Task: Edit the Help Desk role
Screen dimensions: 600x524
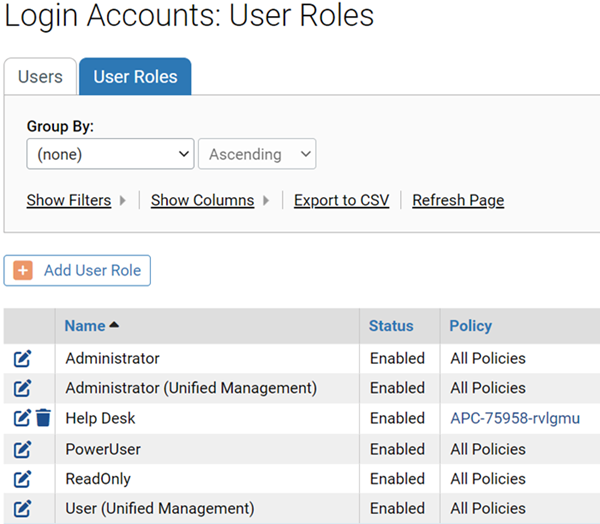Action: point(22,418)
